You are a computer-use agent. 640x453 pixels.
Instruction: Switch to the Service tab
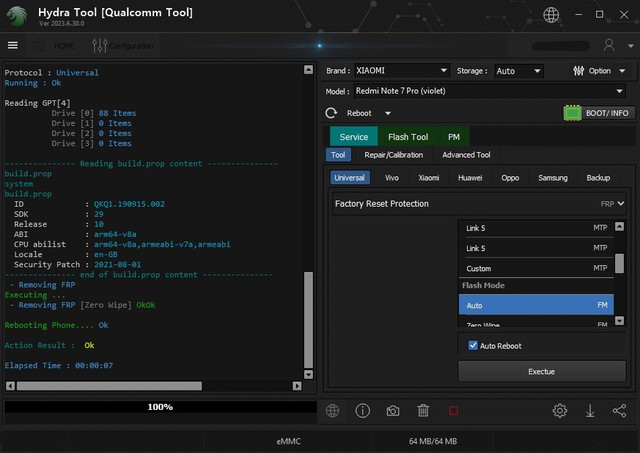coord(354,137)
